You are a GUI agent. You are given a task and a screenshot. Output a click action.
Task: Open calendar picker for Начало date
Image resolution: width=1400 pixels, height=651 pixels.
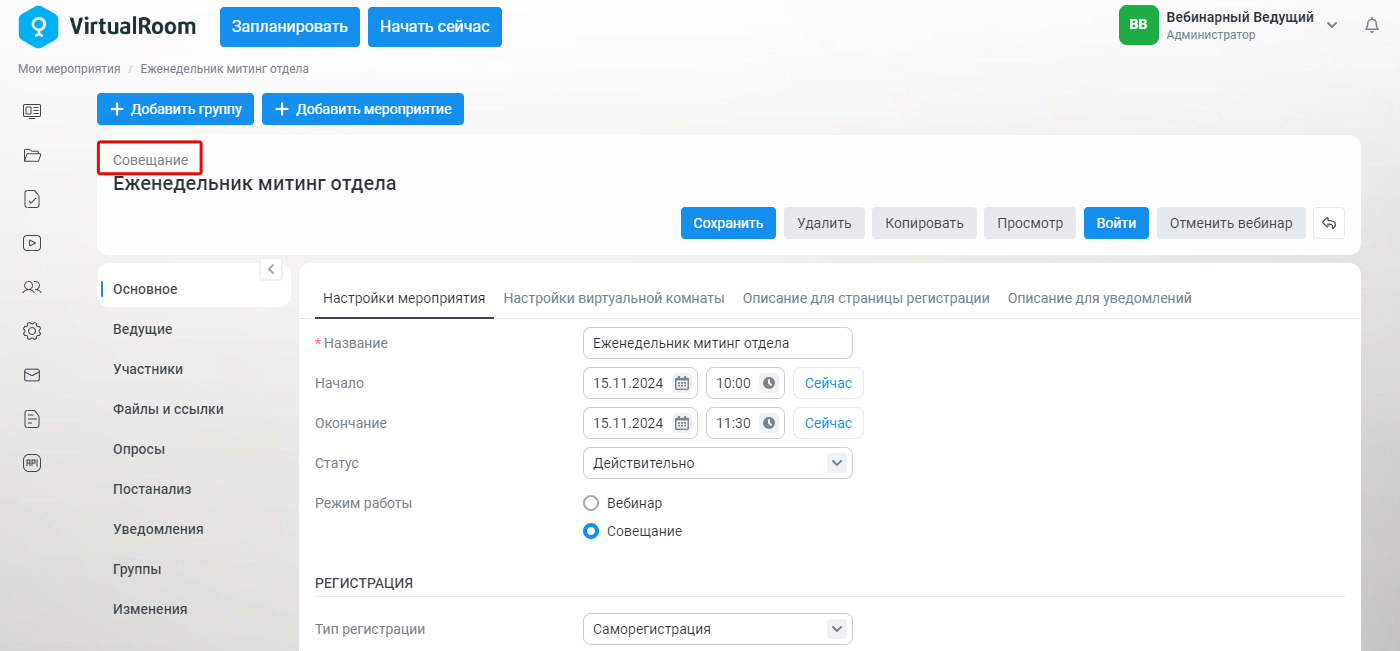tap(681, 383)
